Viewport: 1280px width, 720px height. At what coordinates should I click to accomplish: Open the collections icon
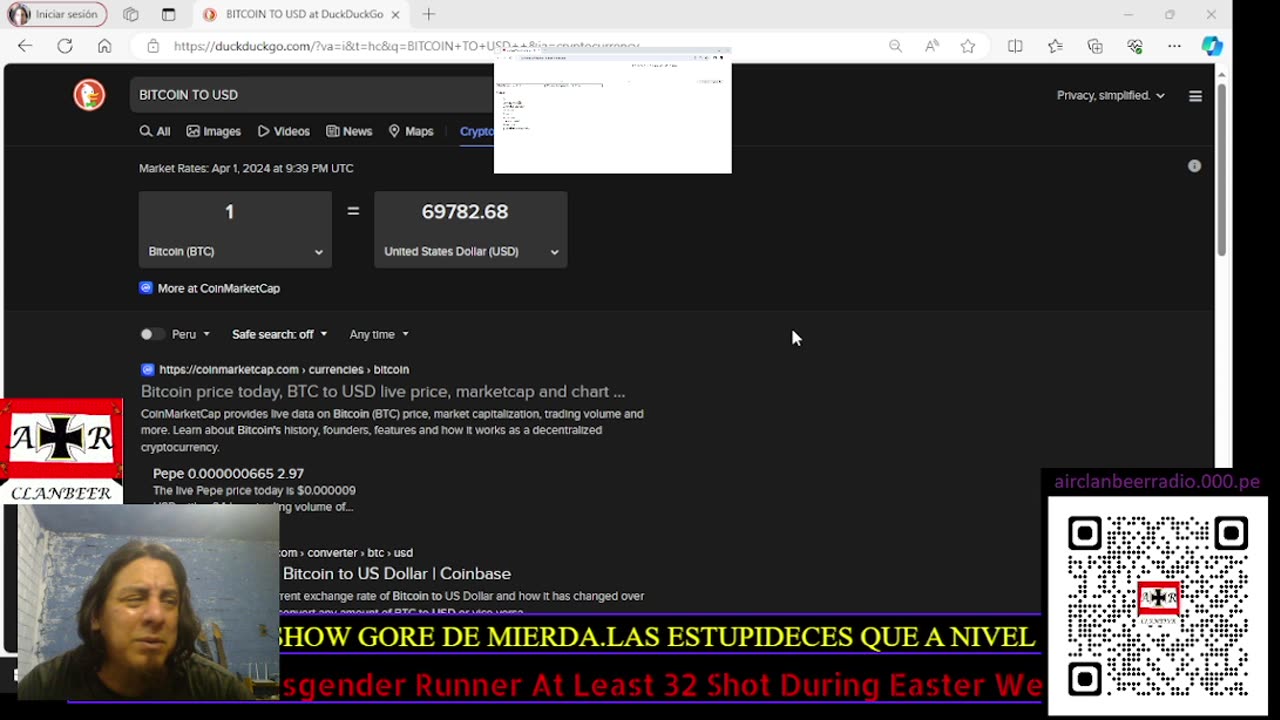[x=1095, y=46]
